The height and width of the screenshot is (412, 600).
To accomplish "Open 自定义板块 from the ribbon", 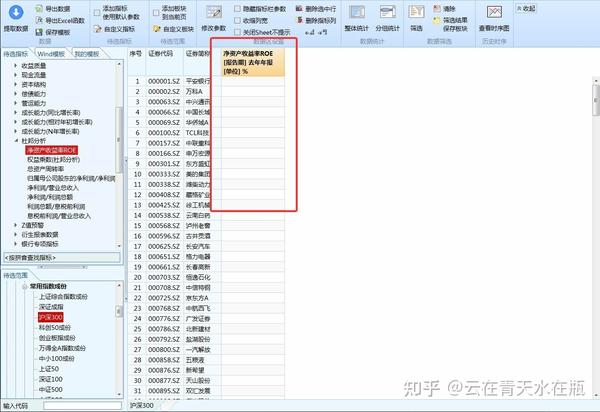I will pyautogui.click(x=173, y=29).
